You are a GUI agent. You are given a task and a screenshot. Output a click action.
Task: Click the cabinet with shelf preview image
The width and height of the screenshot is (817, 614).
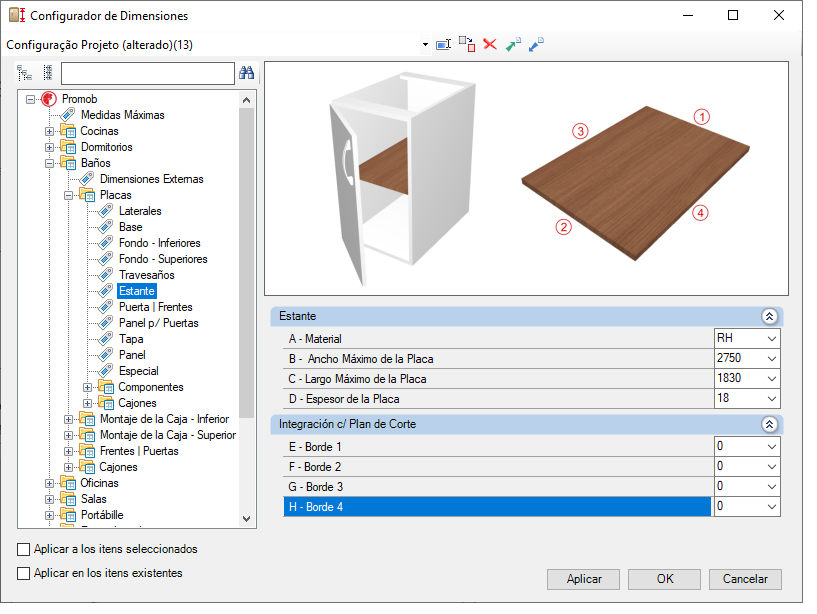click(x=402, y=178)
